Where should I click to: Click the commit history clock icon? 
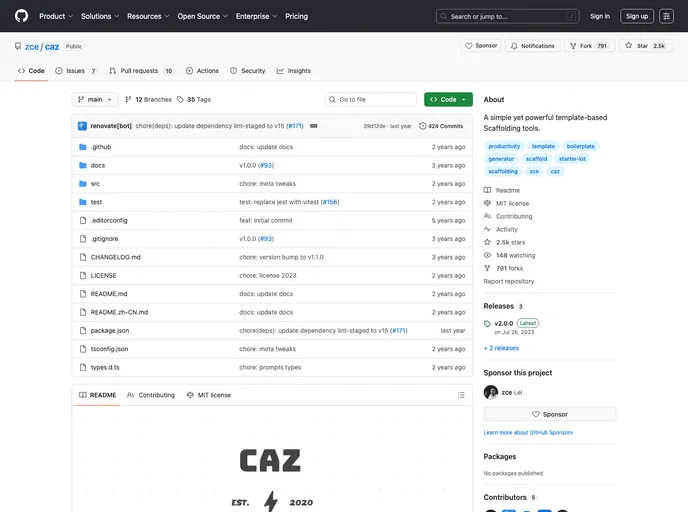point(423,126)
